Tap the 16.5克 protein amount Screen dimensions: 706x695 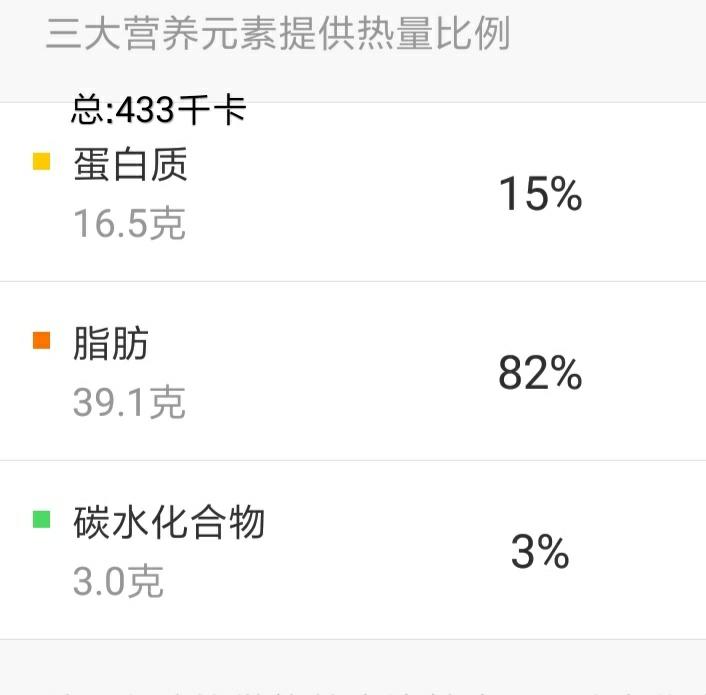129,224
